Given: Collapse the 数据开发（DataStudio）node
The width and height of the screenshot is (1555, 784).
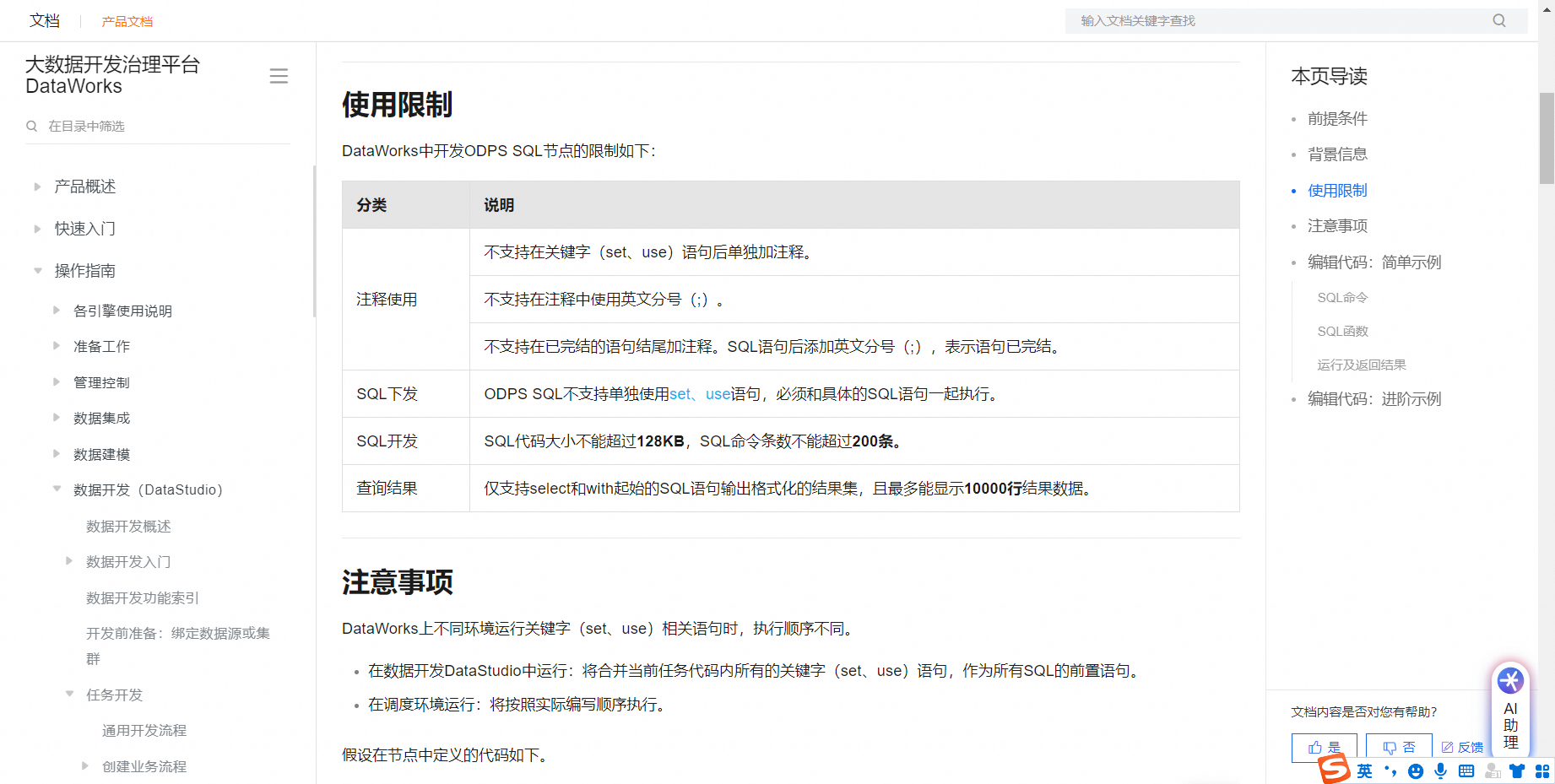Looking at the screenshot, I should point(57,489).
